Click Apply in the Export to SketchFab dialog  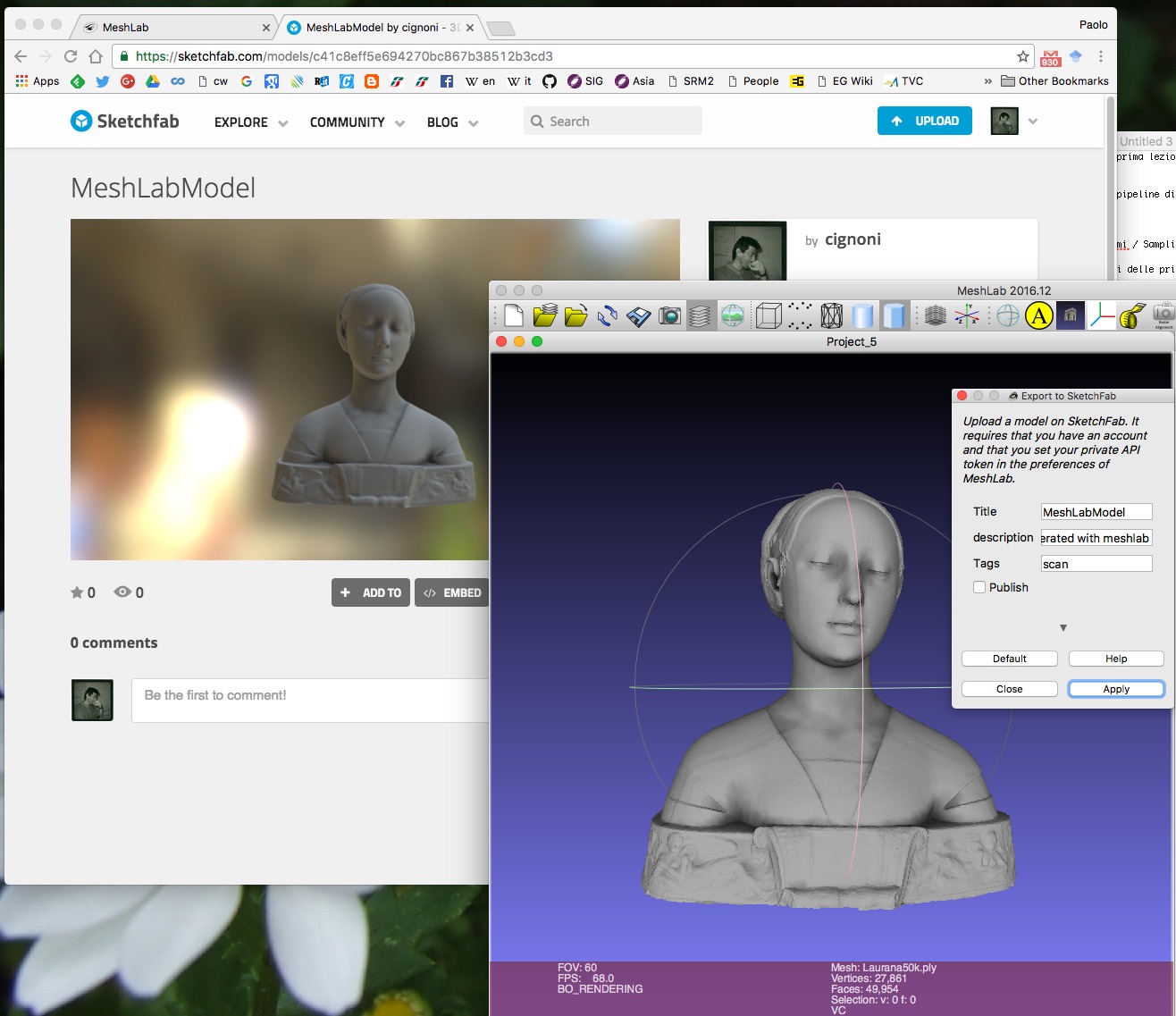[1115, 688]
